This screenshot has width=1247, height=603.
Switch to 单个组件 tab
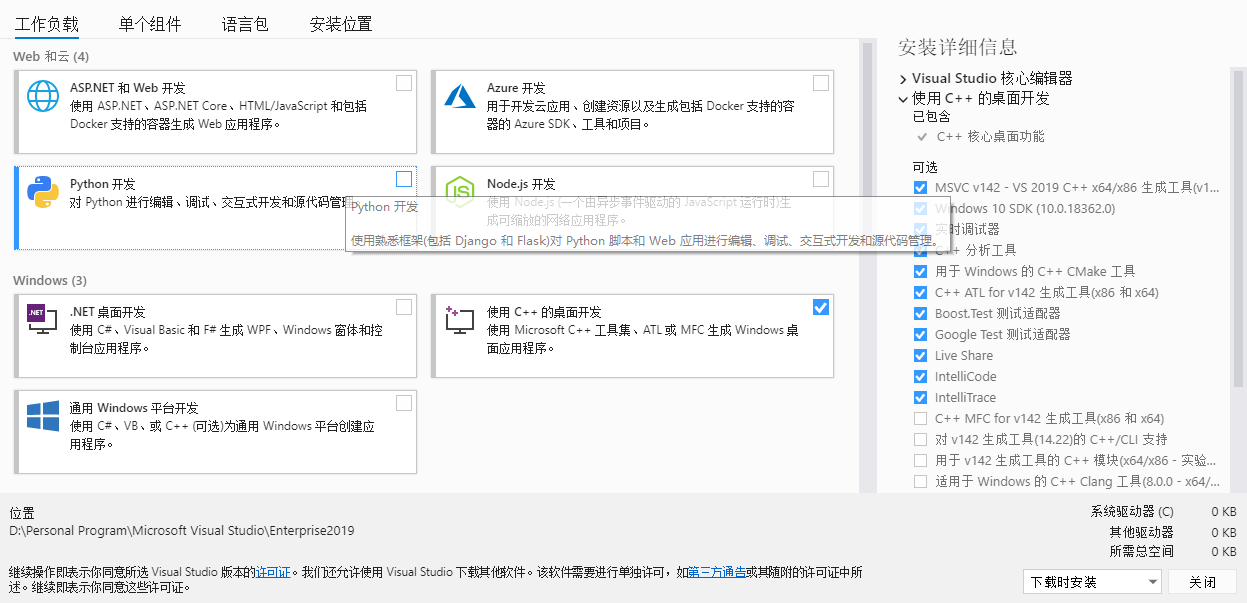[150, 24]
